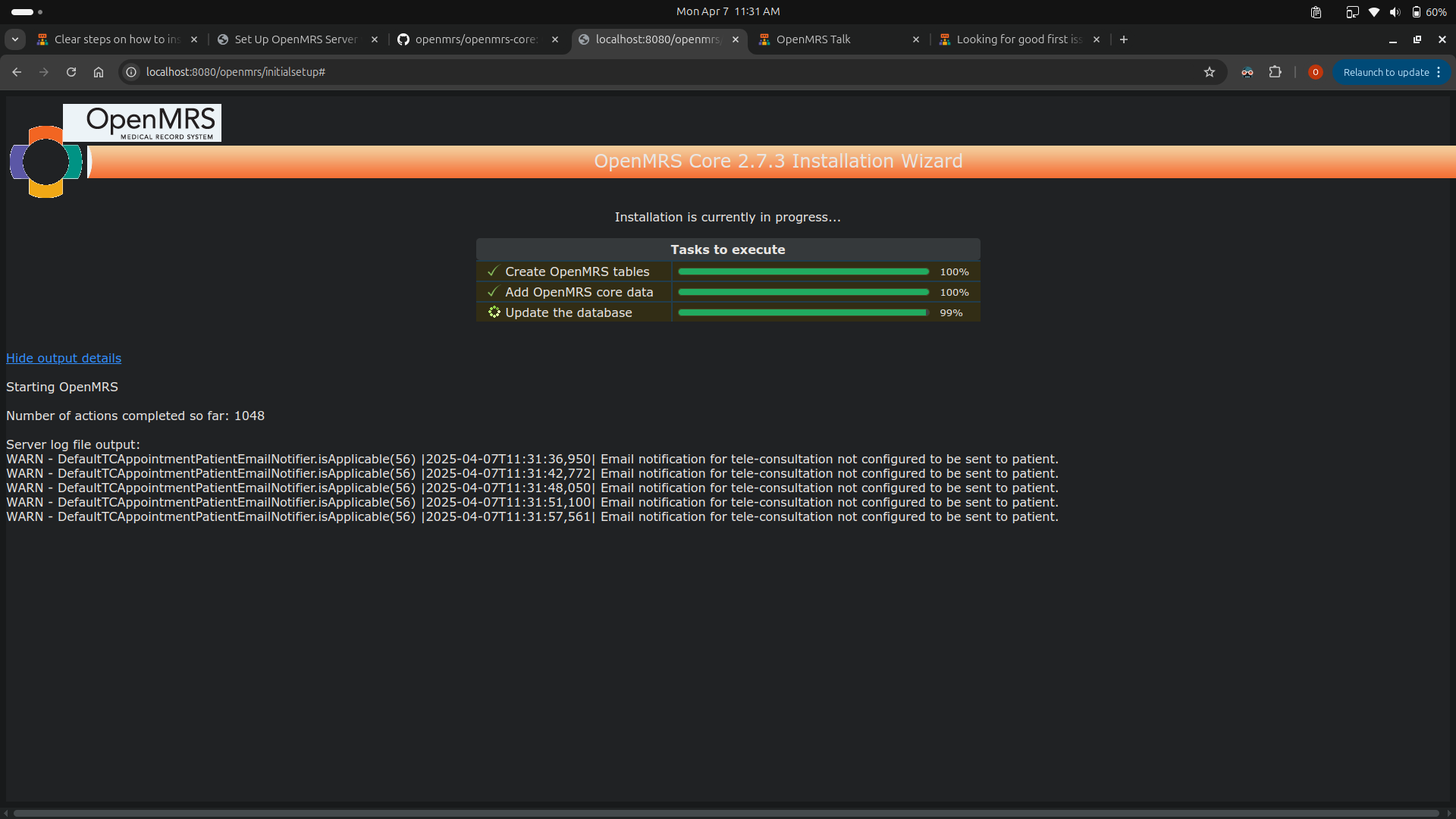Click 'Number of actions completed so far: 1048'
This screenshot has height=819, width=1456.
[x=135, y=416]
